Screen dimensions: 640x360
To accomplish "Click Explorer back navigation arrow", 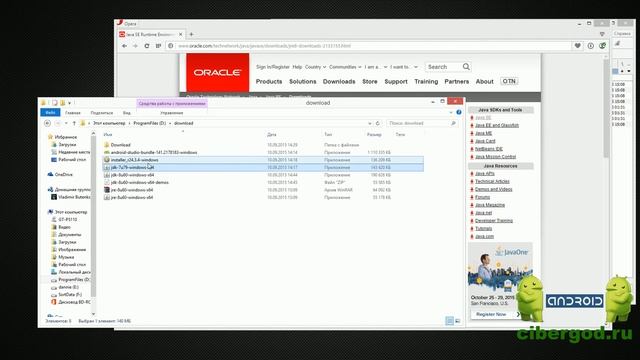I will pos(47,123).
